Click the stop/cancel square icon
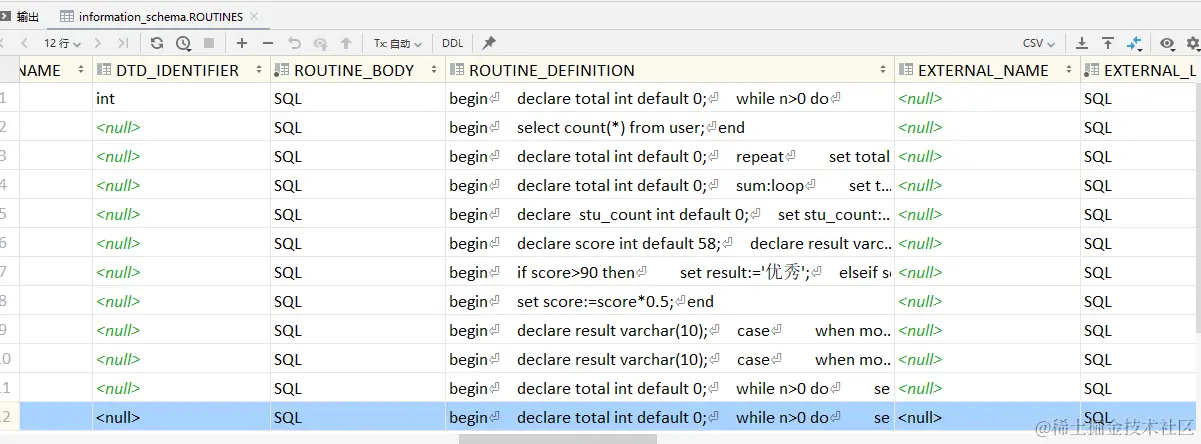Image resolution: width=1201 pixels, height=444 pixels. click(209, 43)
